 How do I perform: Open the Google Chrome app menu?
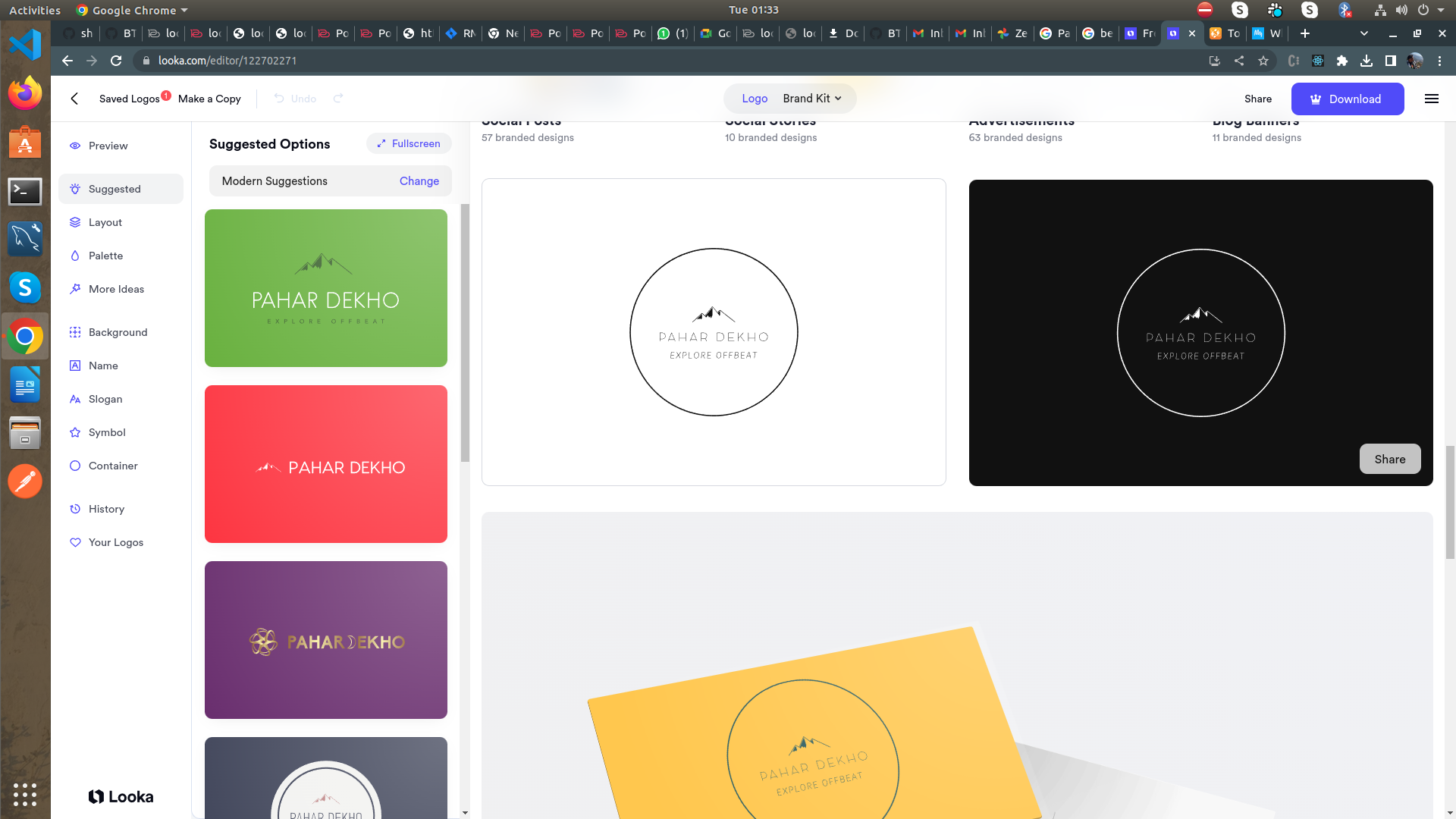132,10
